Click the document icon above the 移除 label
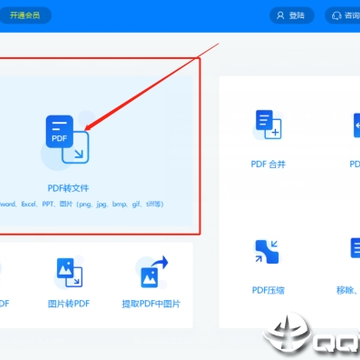This screenshot has width=360, height=360. coord(355,248)
